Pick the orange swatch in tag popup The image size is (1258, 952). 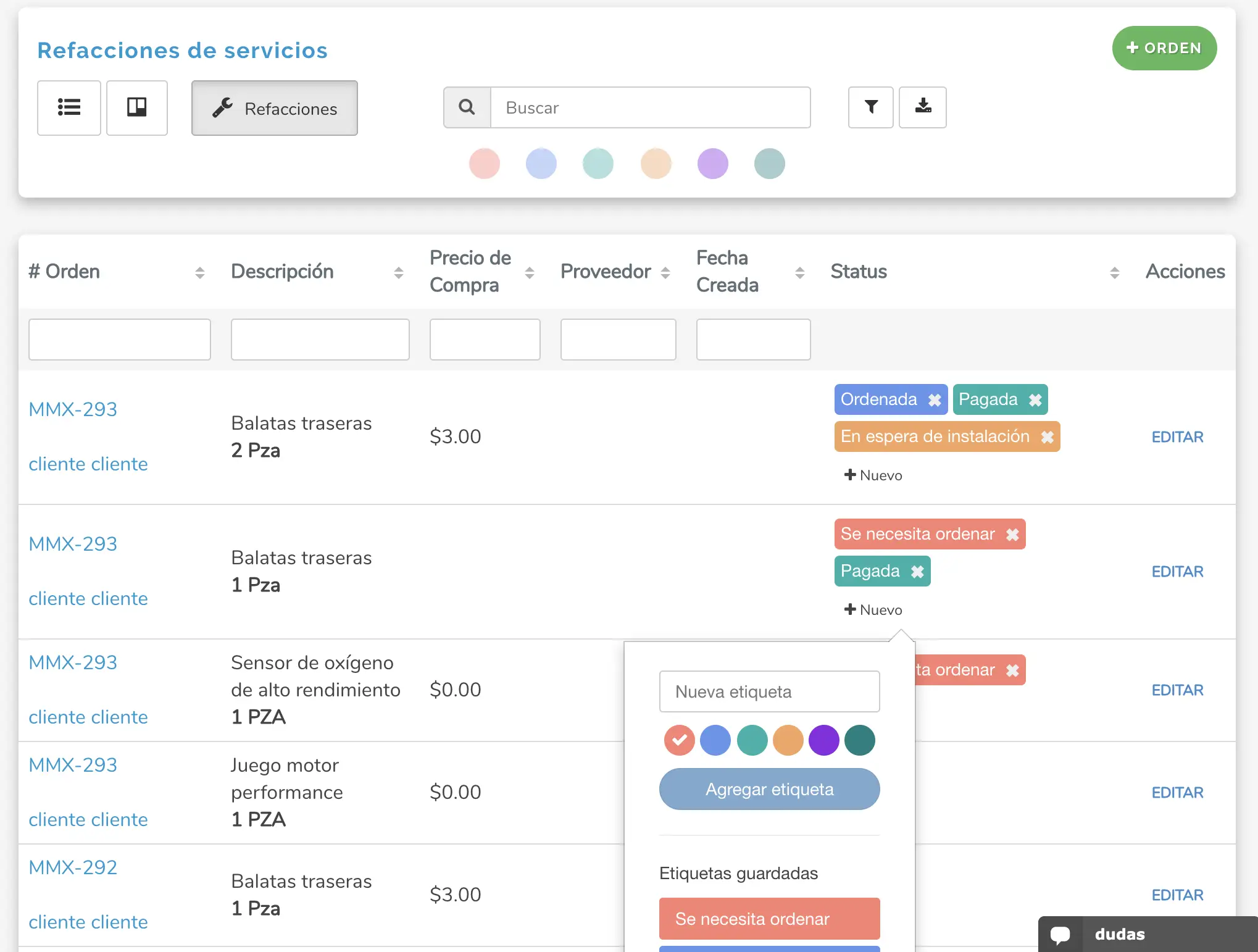coord(788,740)
